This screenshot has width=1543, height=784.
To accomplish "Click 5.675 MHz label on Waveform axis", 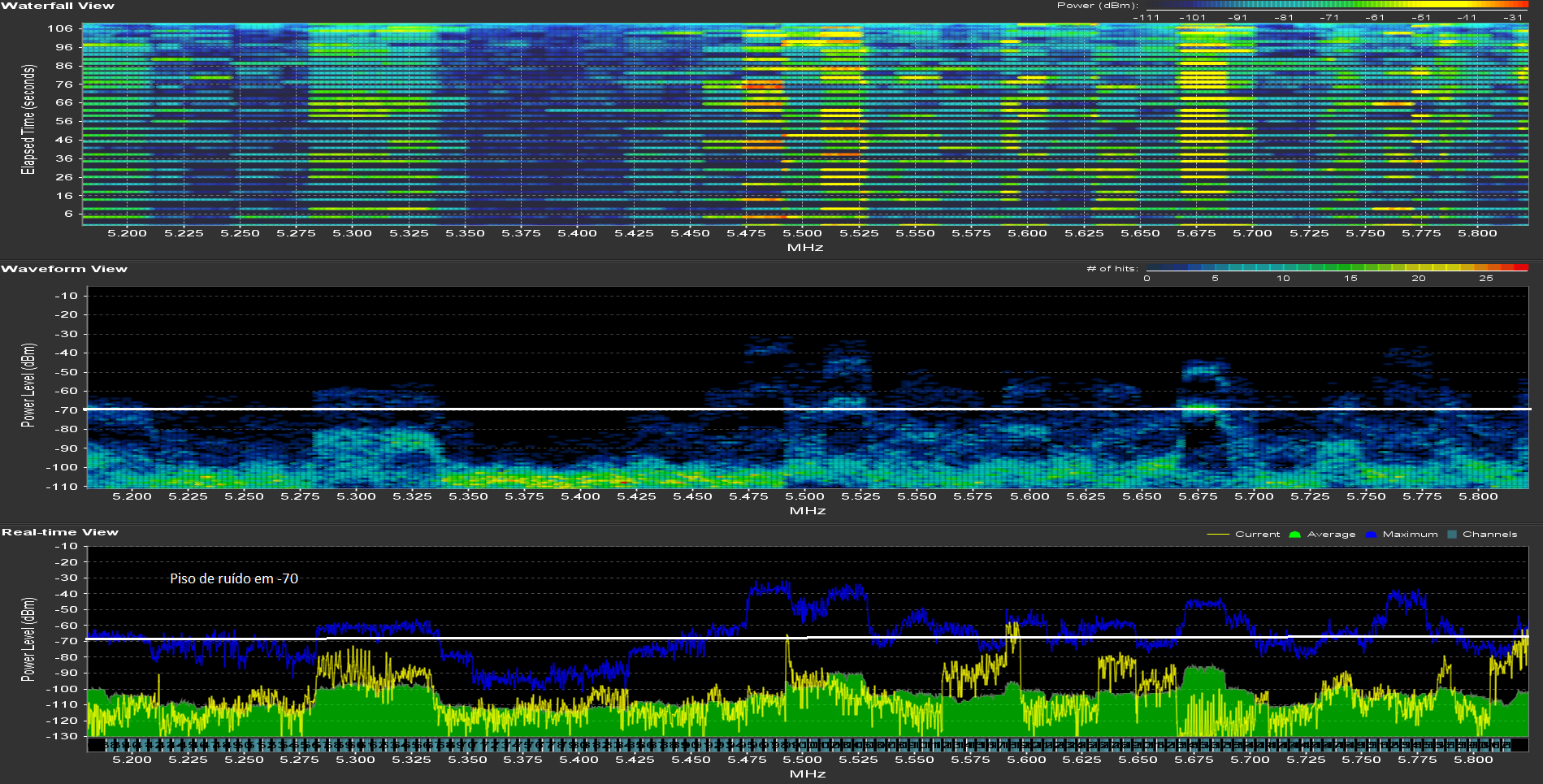I will [1198, 496].
